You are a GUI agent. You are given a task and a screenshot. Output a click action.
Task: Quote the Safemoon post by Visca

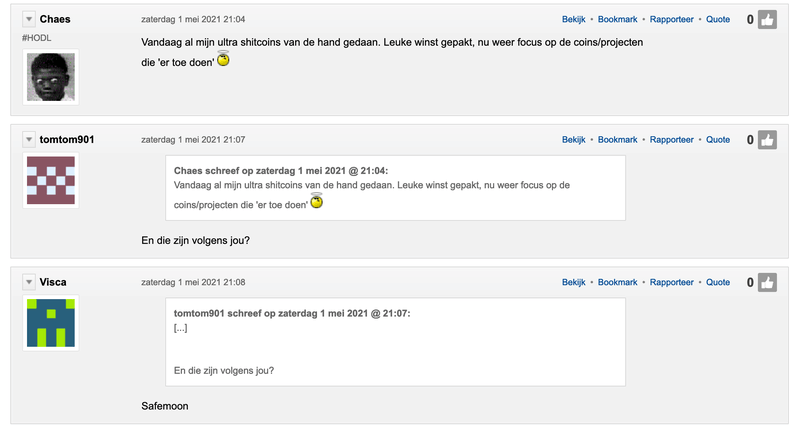718,283
